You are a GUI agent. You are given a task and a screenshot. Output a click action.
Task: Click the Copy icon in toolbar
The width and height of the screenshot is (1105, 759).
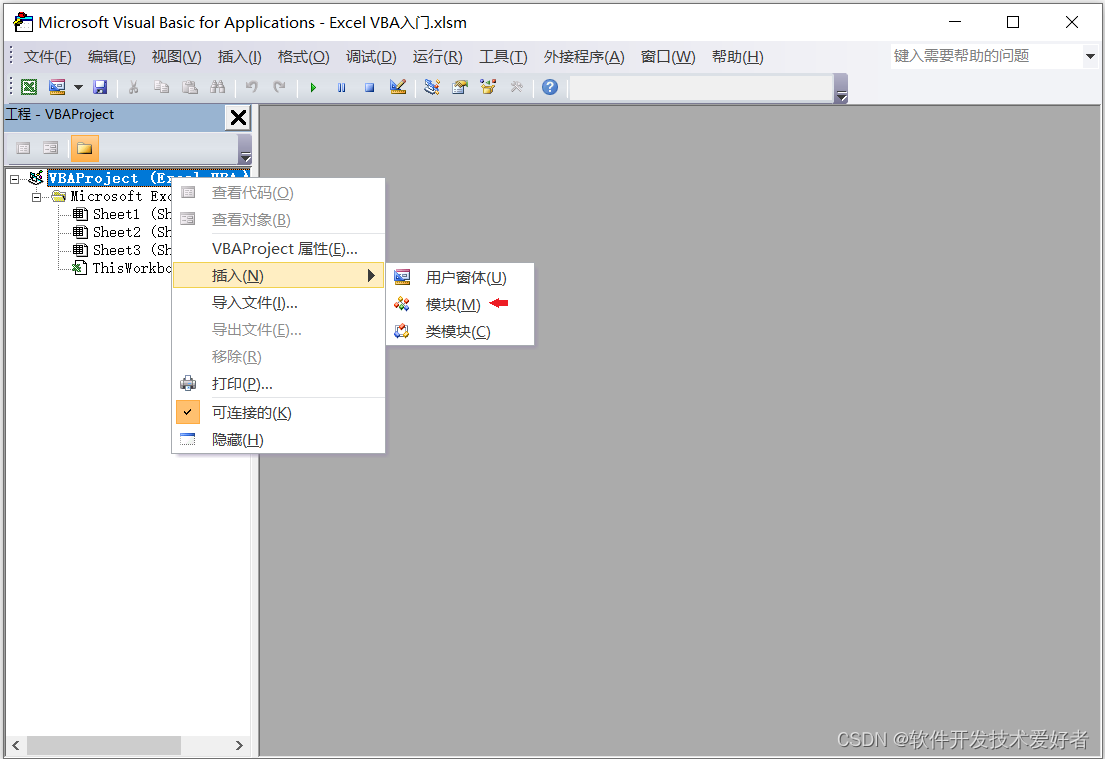click(161, 87)
